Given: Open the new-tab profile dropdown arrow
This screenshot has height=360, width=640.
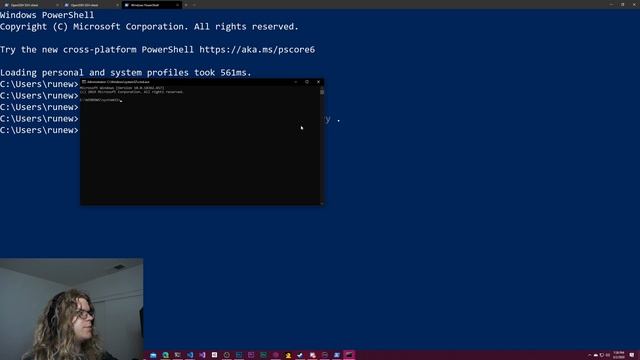Looking at the screenshot, I should 194,5.
